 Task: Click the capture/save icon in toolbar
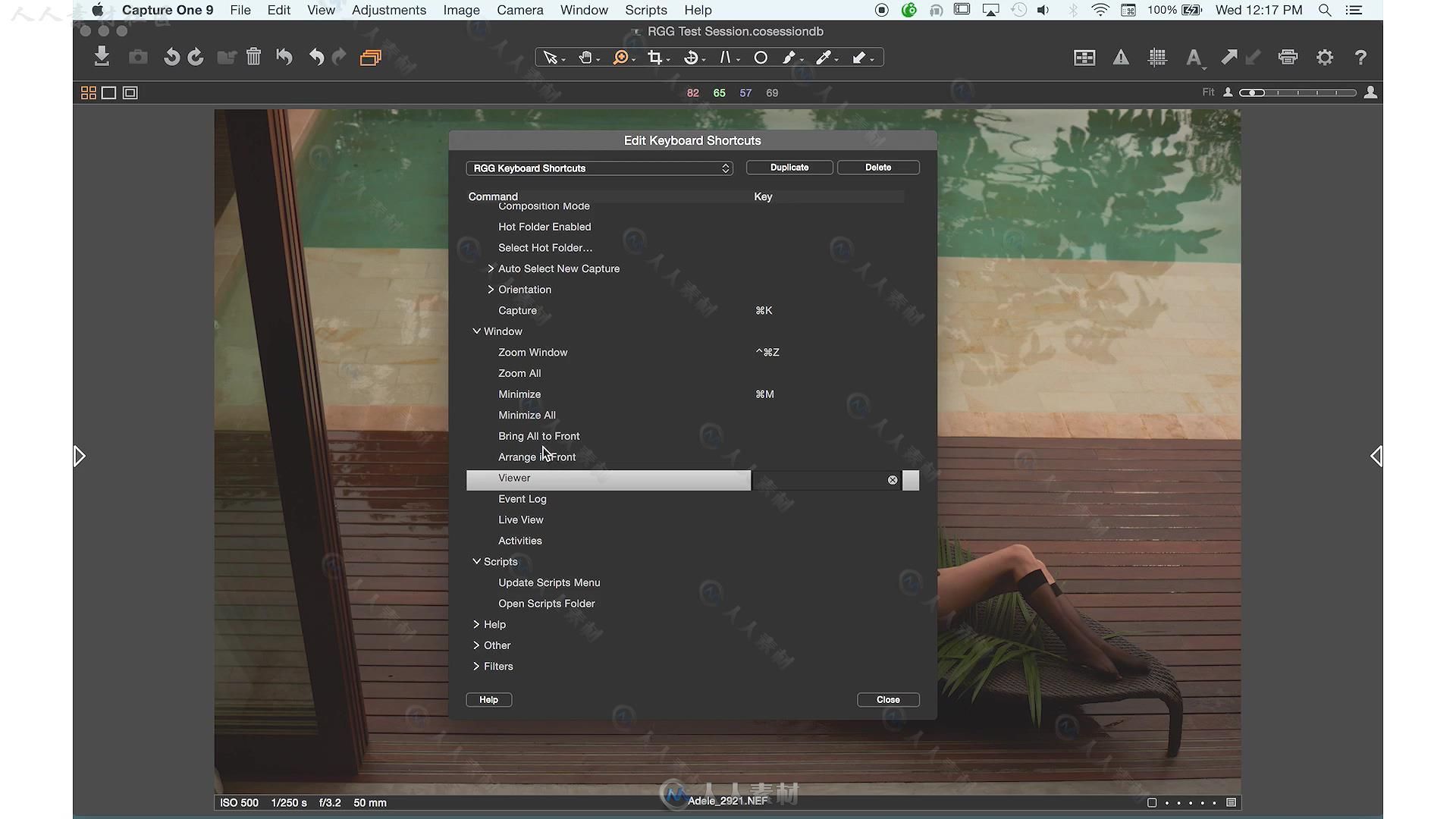tap(139, 56)
